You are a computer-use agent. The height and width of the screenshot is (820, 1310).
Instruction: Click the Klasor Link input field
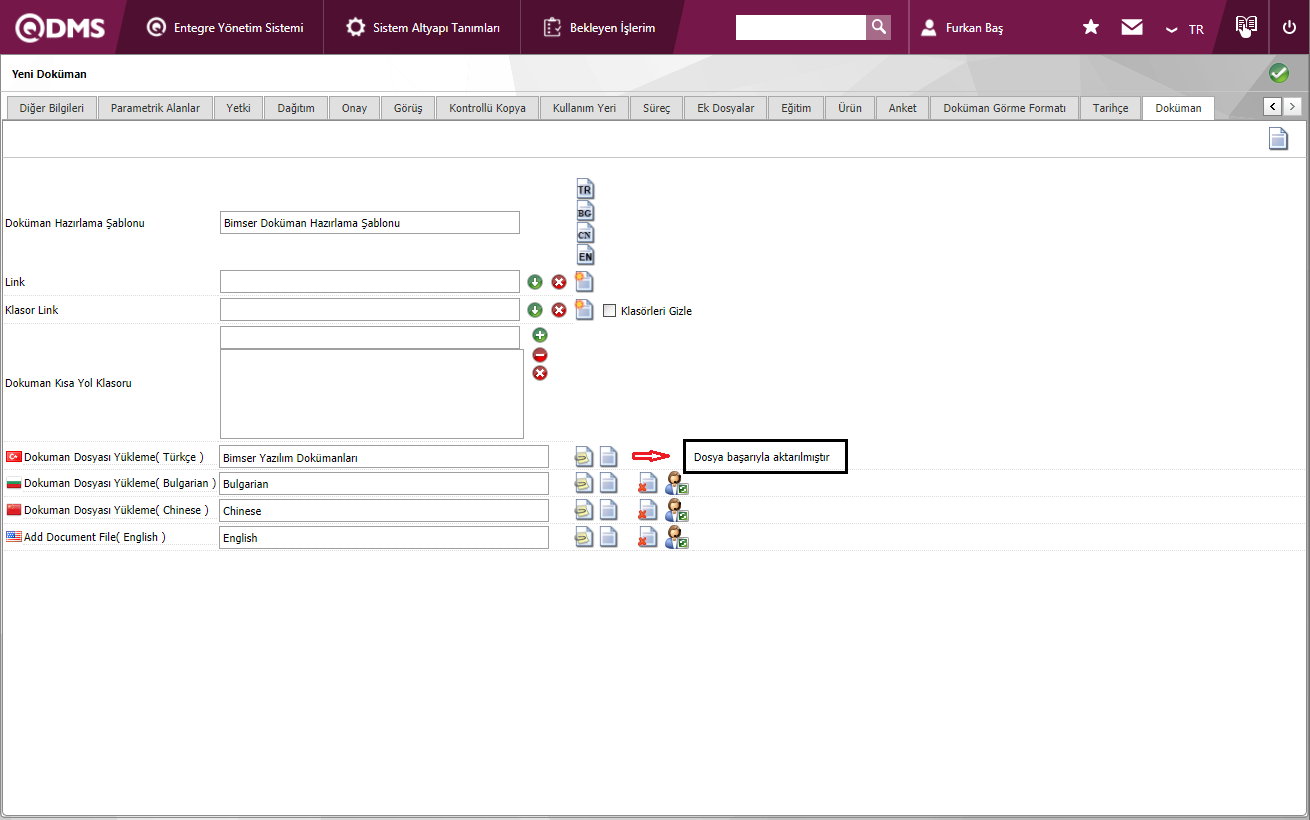[x=370, y=310]
